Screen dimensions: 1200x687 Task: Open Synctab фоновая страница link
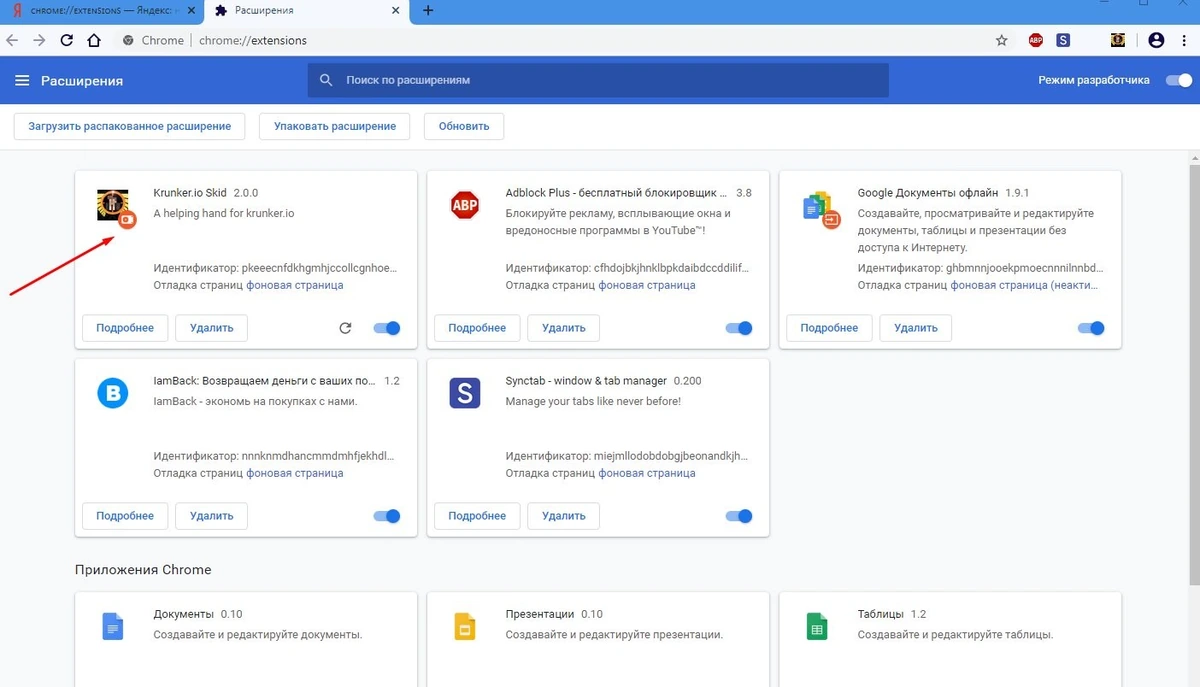click(647, 473)
